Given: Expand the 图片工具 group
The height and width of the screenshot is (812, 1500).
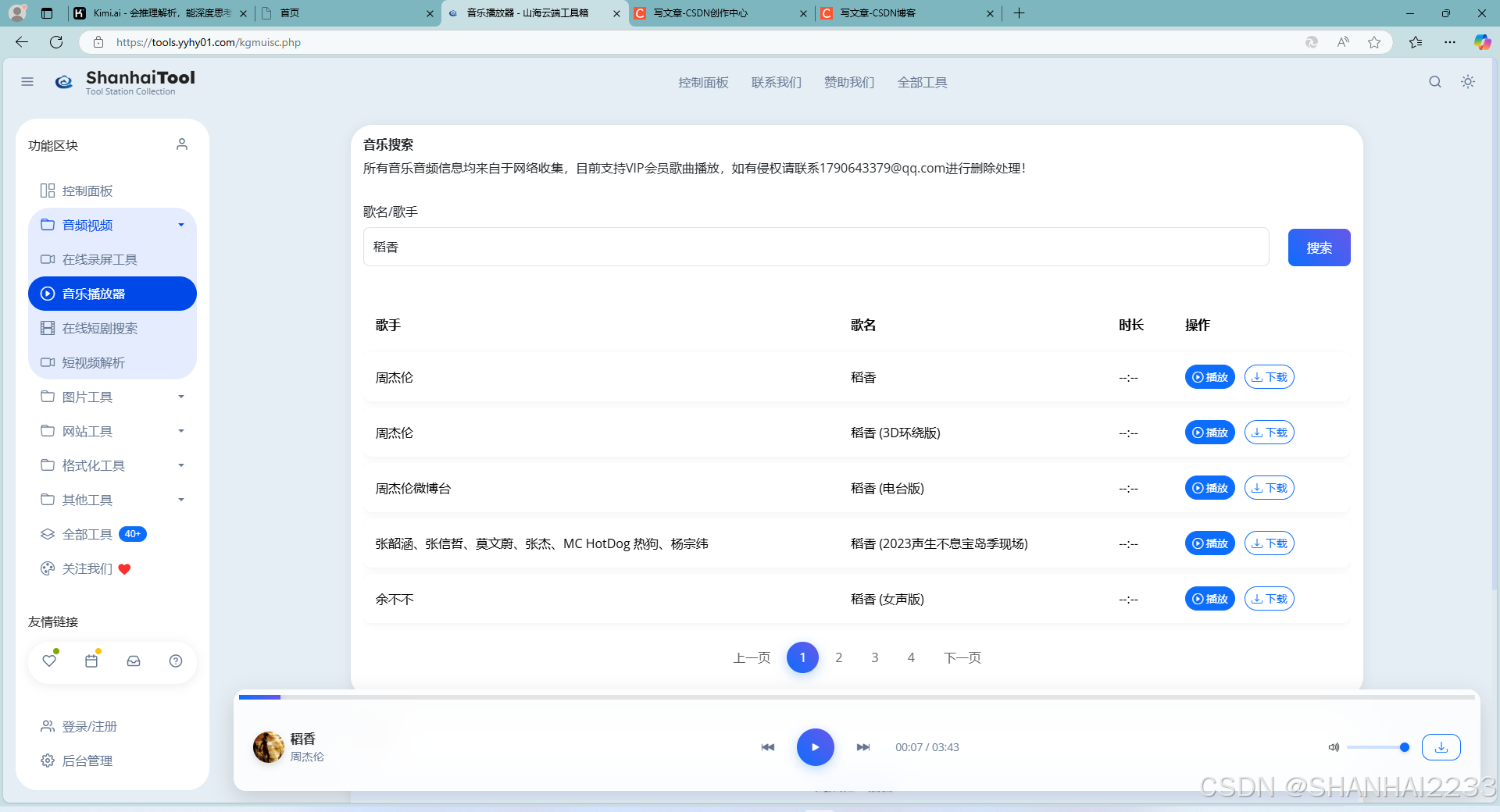Looking at the screenshot, I should (112, 397).
